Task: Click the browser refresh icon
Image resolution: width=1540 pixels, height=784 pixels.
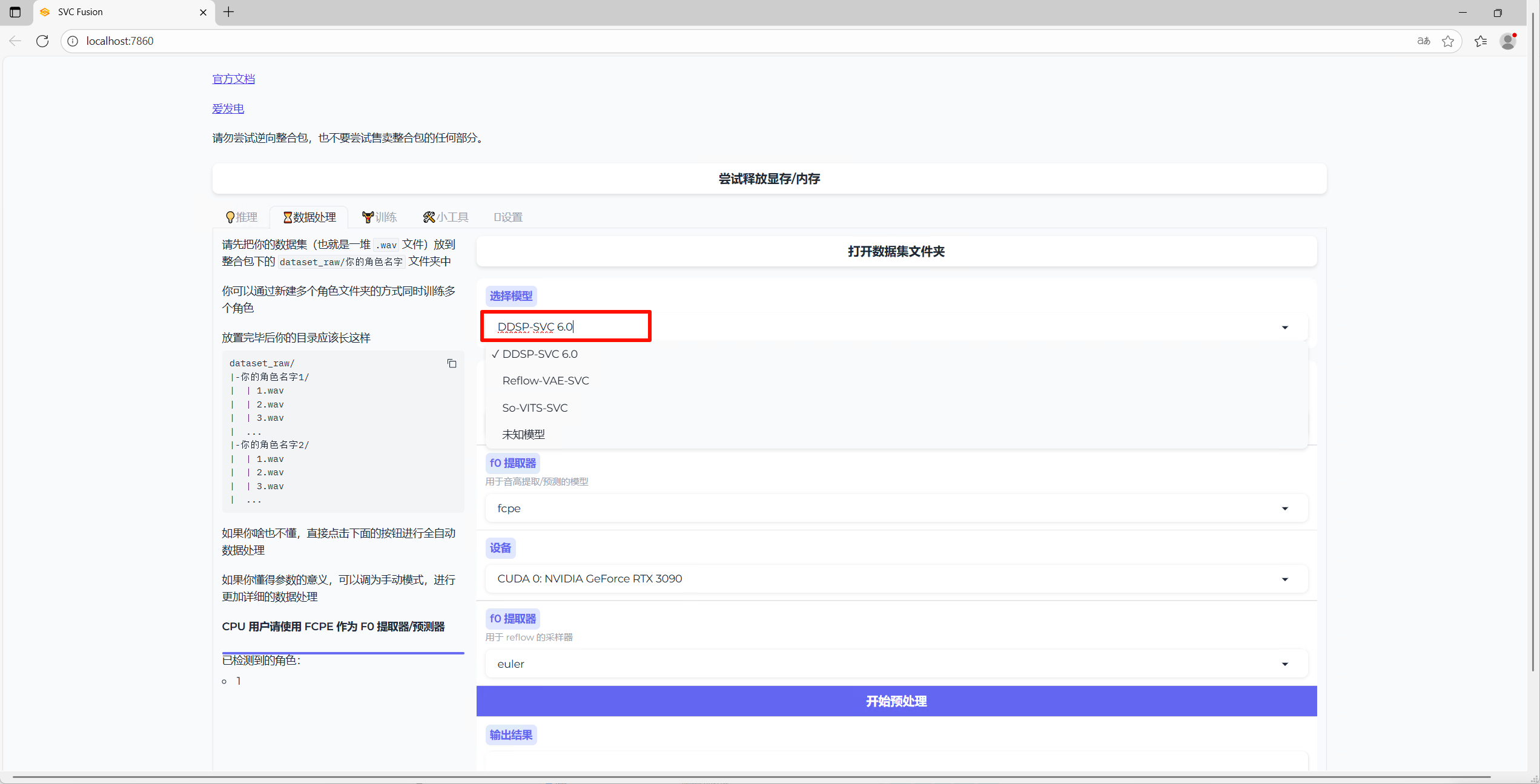Action: click(42, 41)
